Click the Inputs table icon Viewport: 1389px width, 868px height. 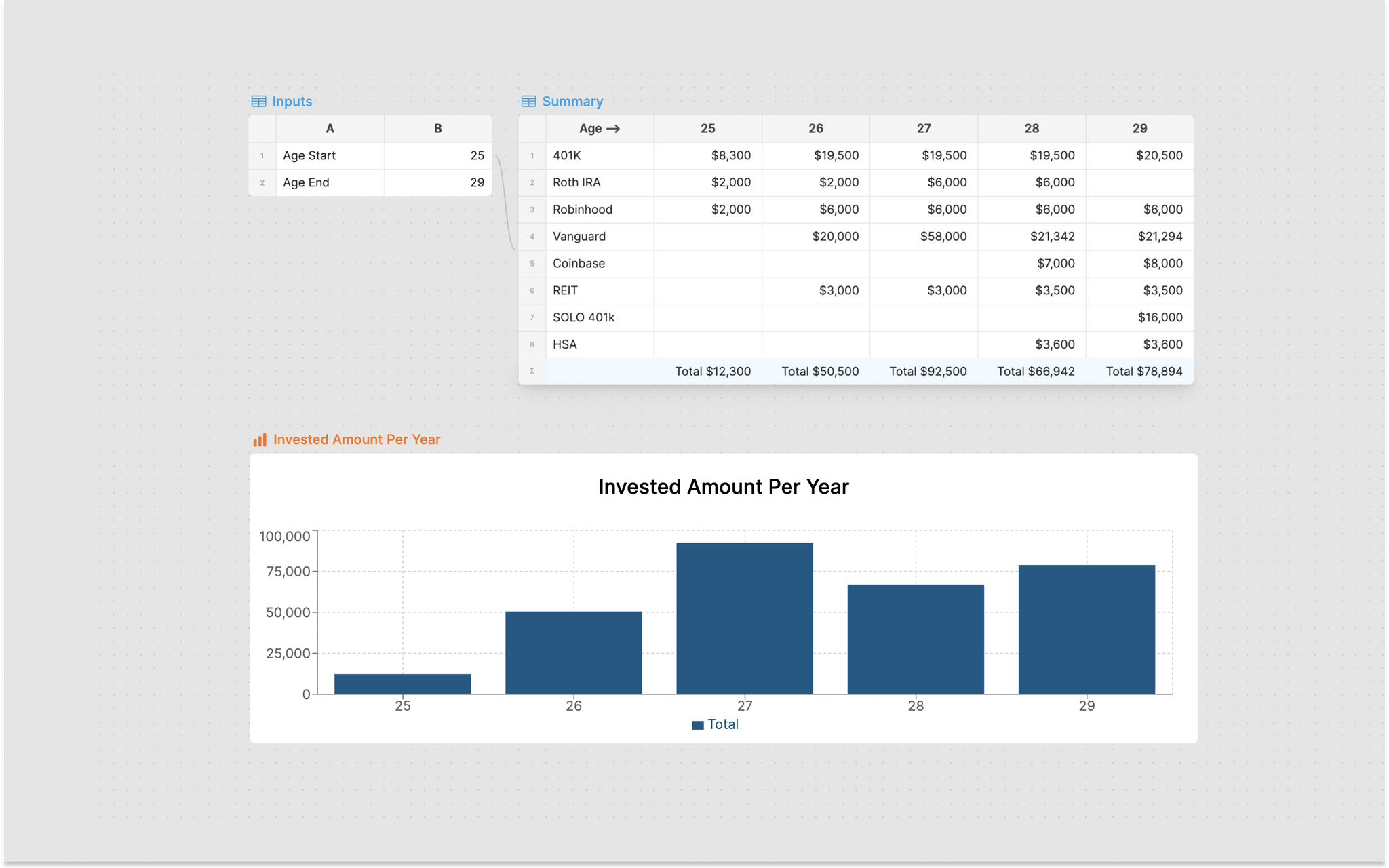(x=258, y=102)
